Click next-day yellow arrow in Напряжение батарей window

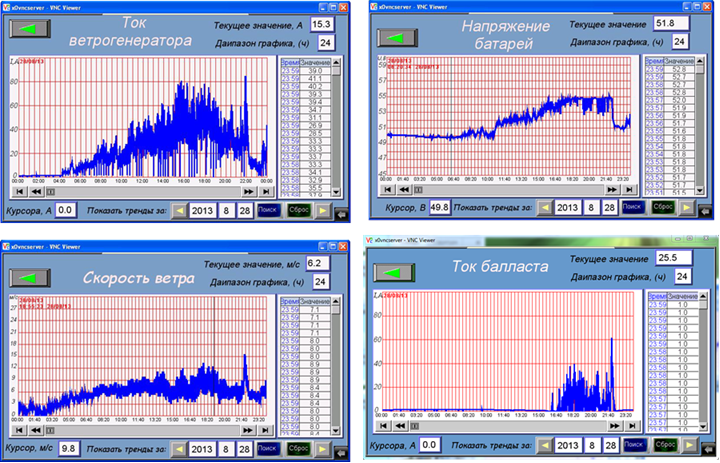click(686, 208)
